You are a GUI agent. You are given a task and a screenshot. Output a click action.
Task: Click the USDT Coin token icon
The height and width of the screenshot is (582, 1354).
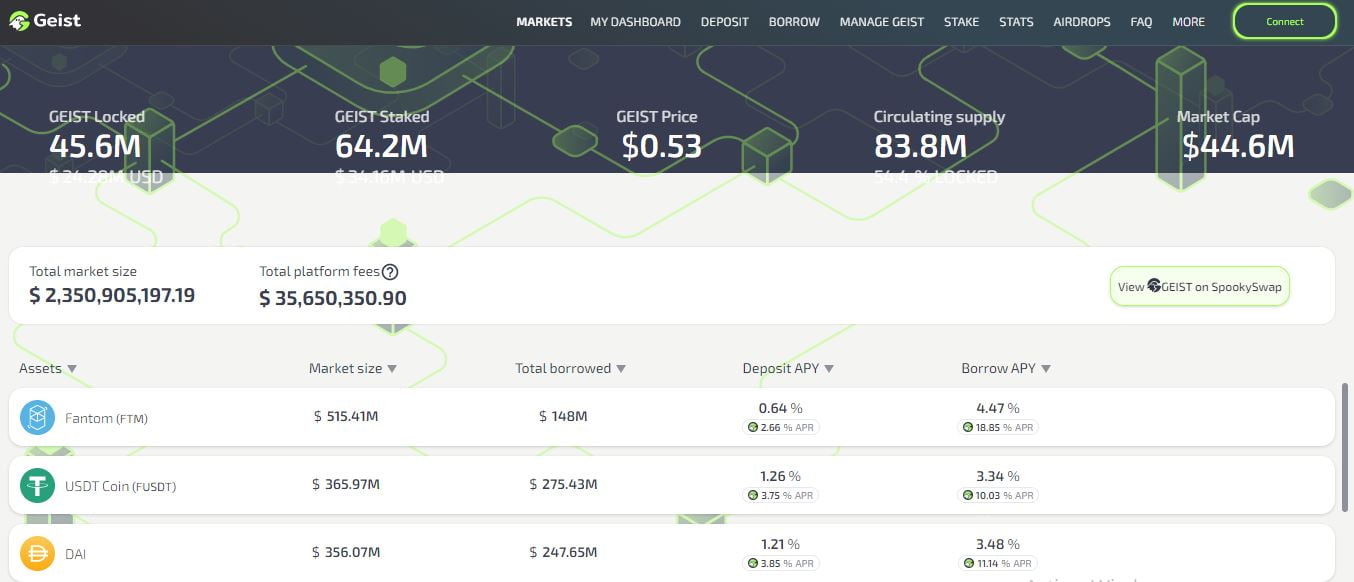(37, 485)
